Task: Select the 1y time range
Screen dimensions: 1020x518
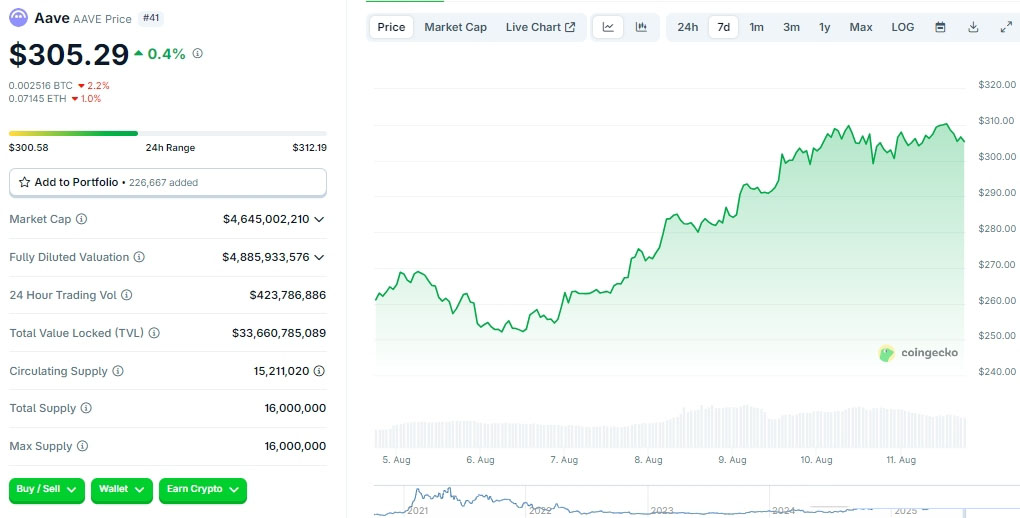Action: [824, 27]
